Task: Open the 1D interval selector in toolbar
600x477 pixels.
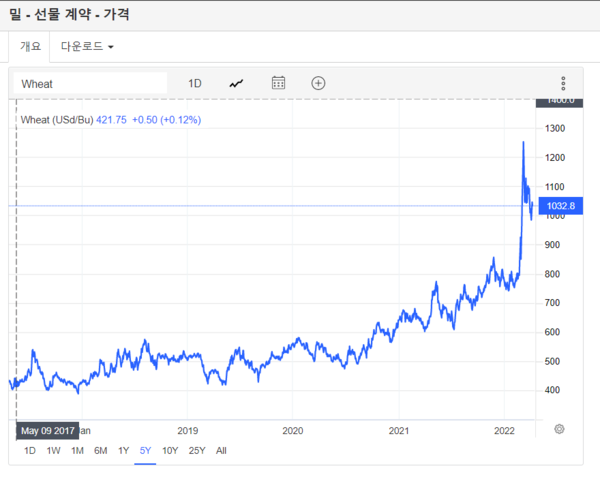Action: coord(195,83)
